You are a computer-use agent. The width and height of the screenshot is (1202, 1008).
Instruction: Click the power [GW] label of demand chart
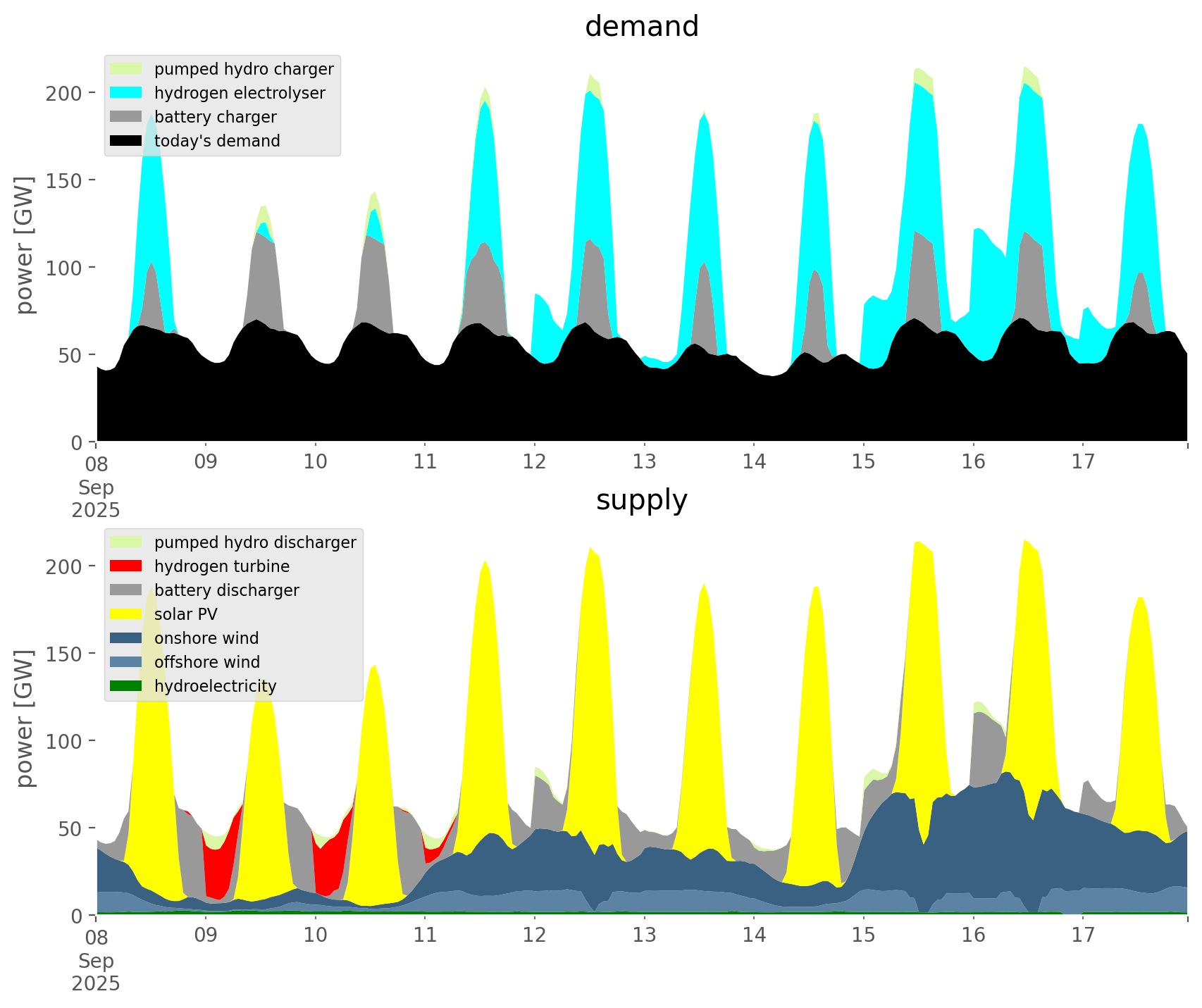coord(25,245)
